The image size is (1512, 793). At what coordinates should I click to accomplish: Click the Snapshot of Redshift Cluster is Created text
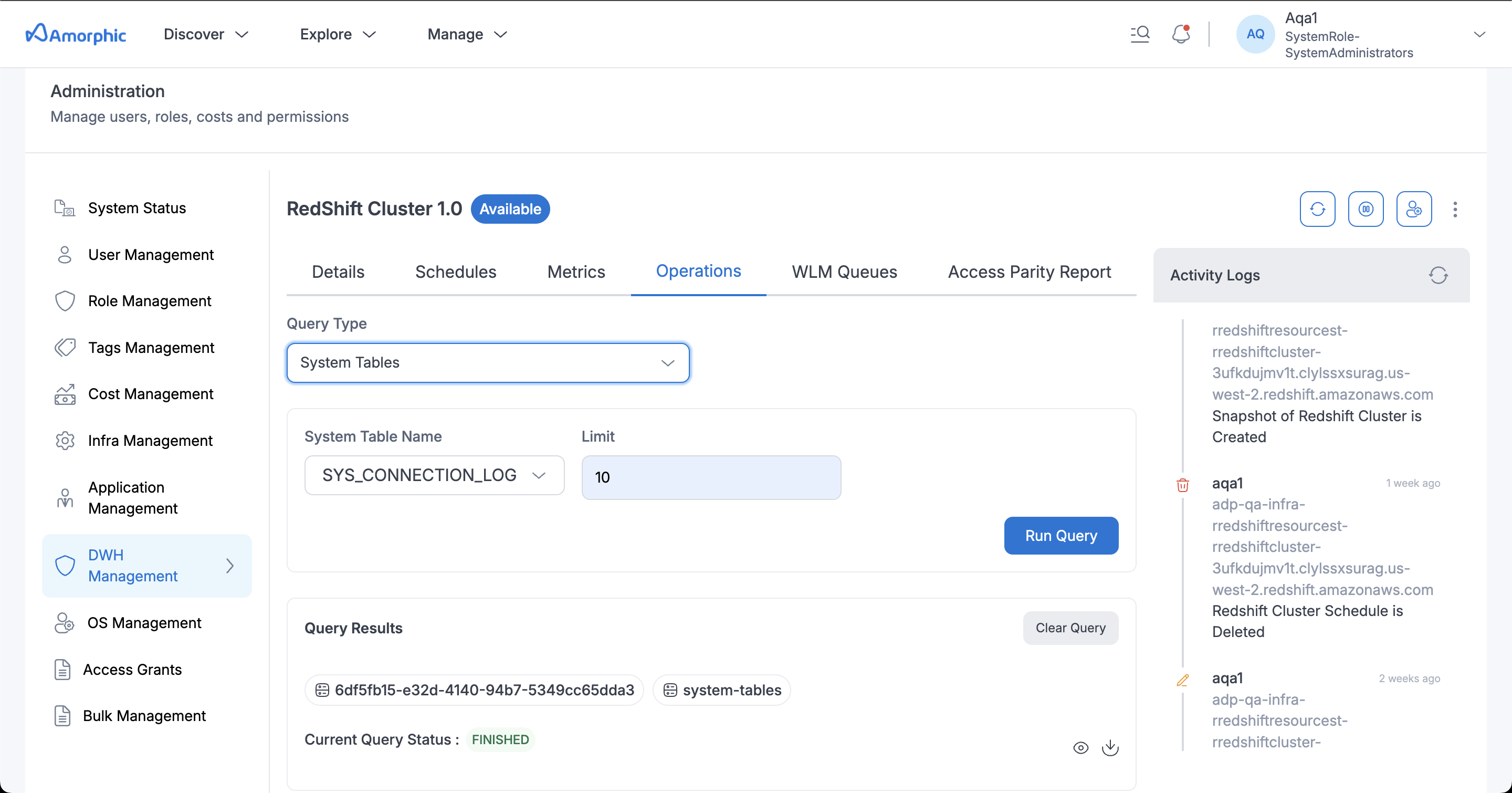tap(1317, 427)
